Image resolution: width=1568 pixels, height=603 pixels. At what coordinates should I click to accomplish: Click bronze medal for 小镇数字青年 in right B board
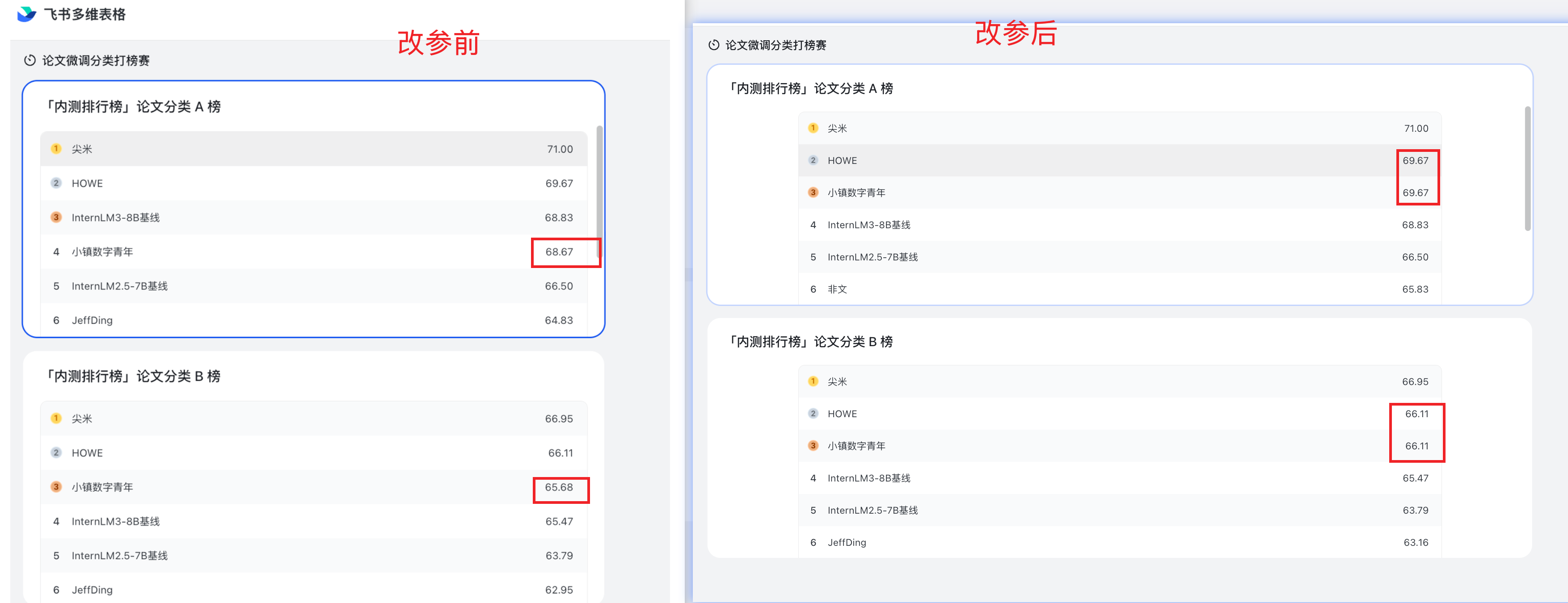813,445
